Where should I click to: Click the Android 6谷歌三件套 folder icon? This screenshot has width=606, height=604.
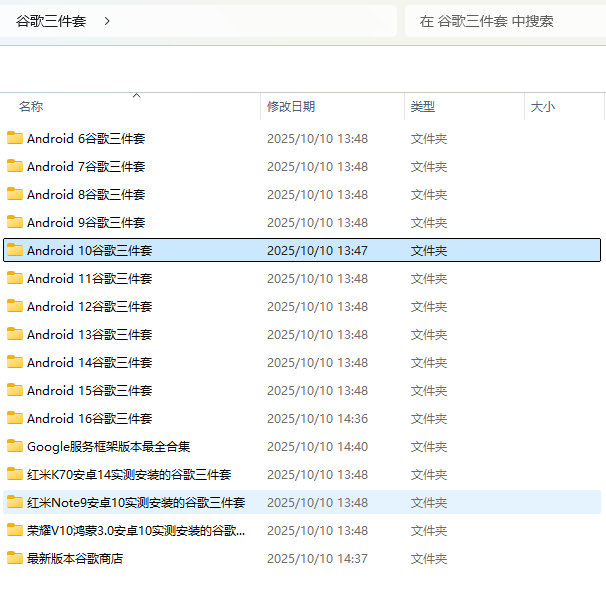15,138
